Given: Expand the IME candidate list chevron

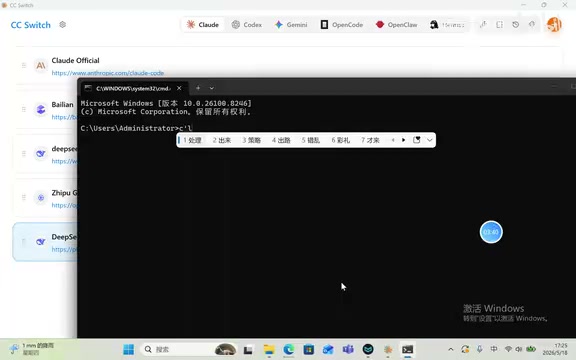Looking at the screenshot, I should tap(429, 140).
